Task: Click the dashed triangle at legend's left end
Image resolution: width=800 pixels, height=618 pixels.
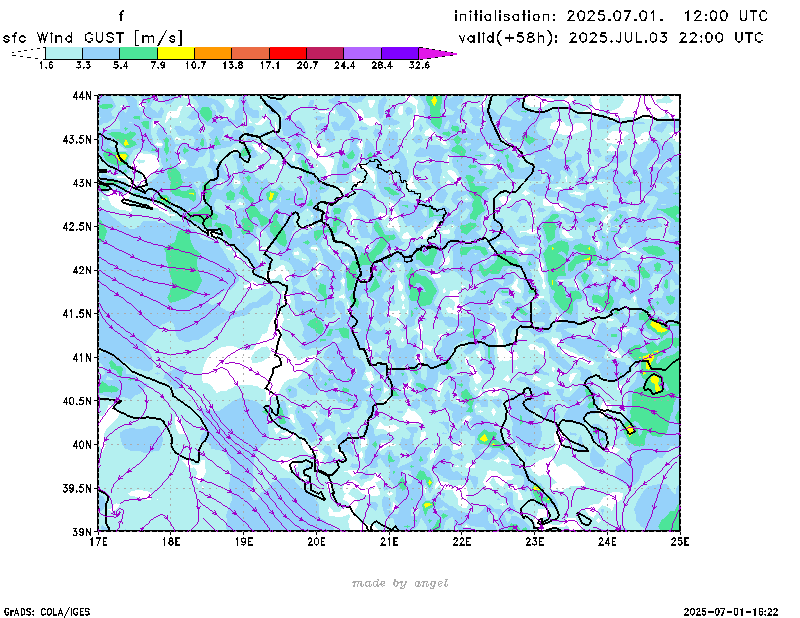Action: [x=27, y=53]
